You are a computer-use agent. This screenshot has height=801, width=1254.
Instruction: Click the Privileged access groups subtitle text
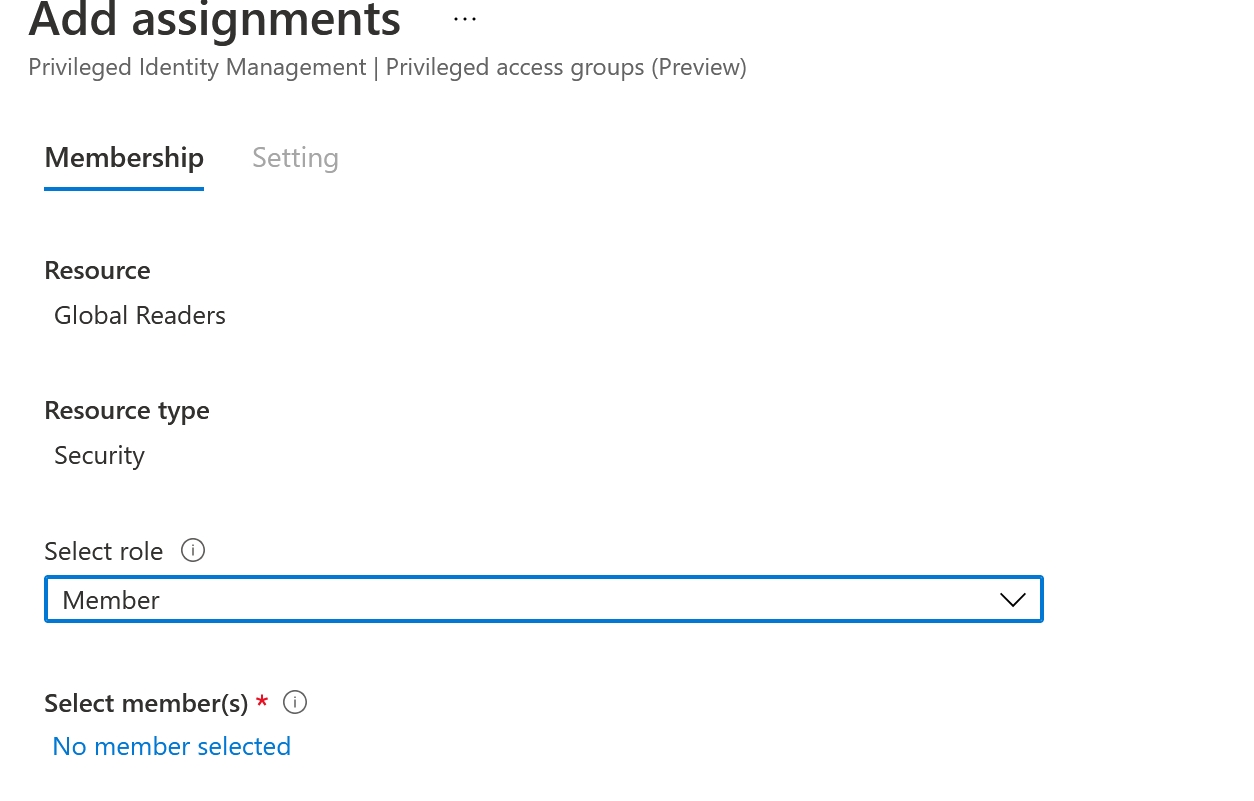click(515, 67)
